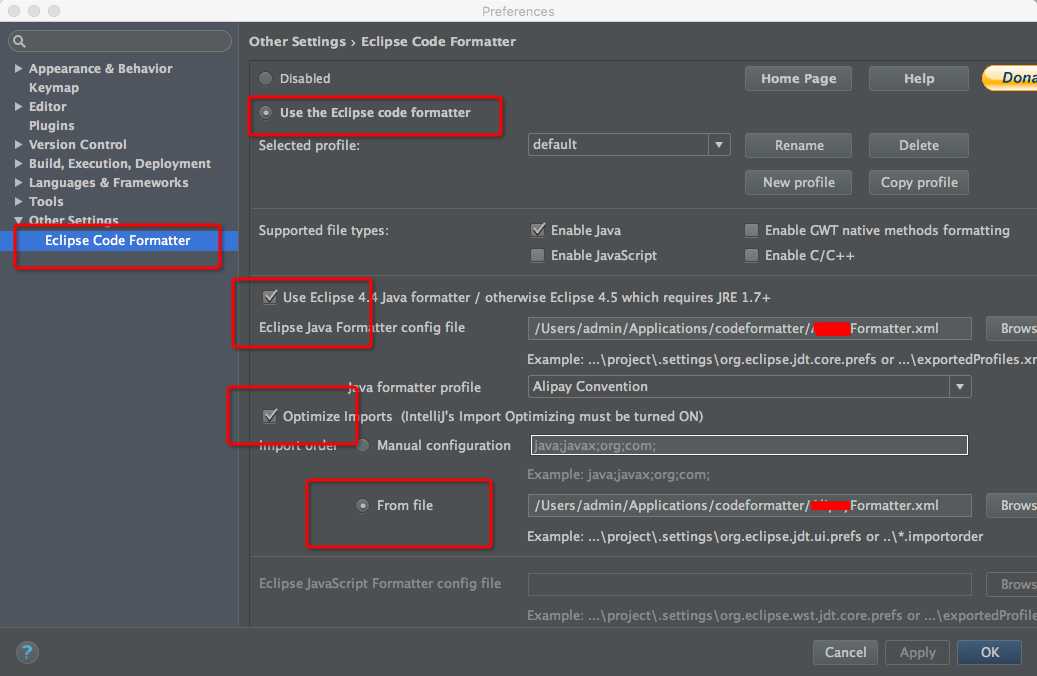The height and width of the screenshot is (676, 1037).
Task: Confirm the dialog with OK
Action: [x=989, y=652]
